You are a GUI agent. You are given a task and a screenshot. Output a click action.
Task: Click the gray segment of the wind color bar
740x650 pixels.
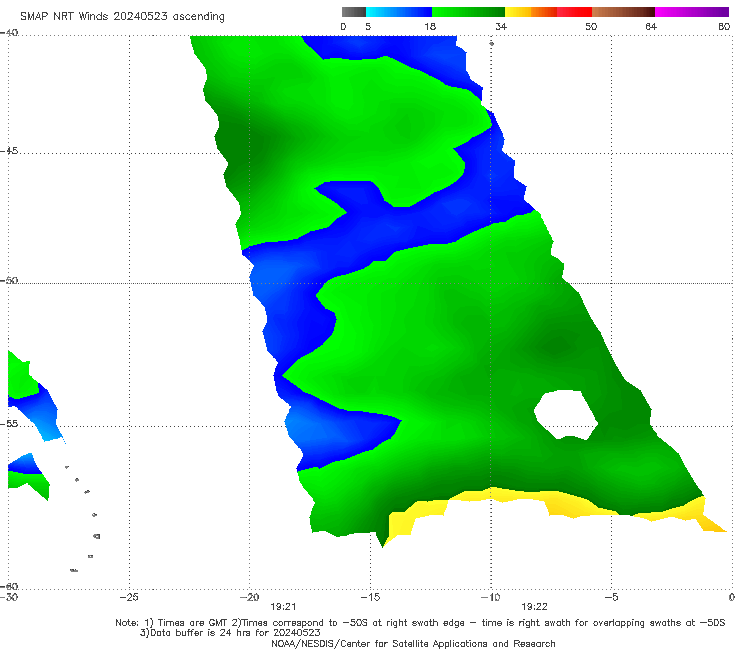coord(354,12)
